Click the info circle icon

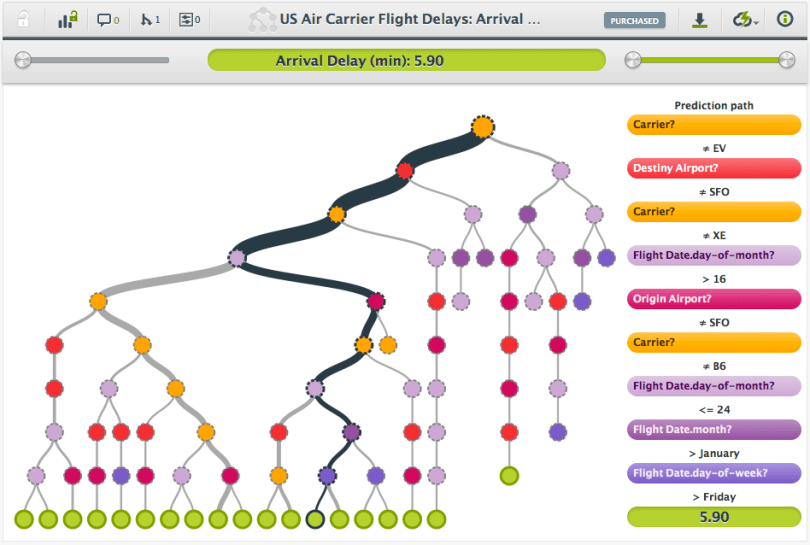(785, 19)
